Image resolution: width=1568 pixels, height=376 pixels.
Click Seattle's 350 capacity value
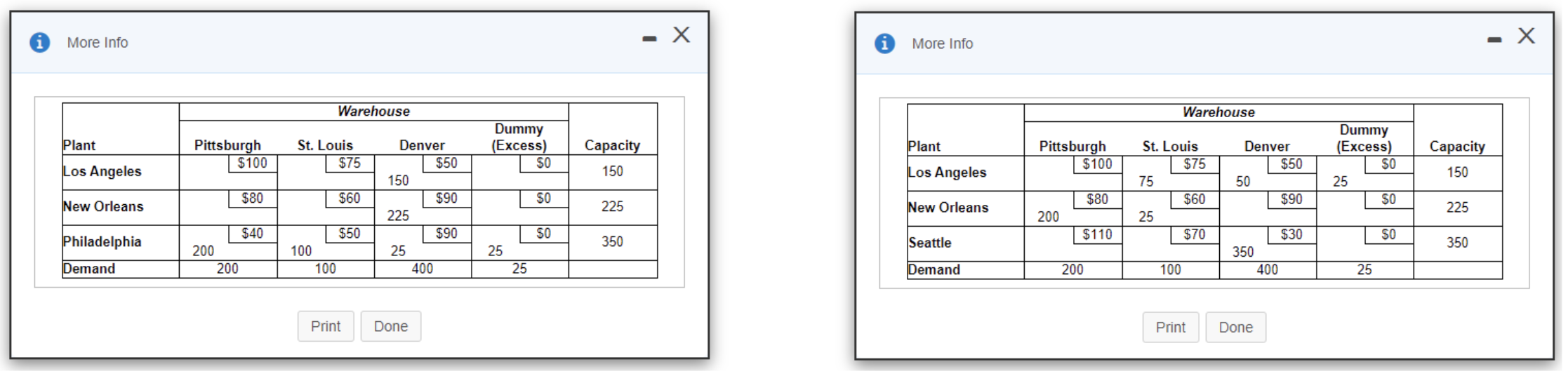[x=1457, y=243]
